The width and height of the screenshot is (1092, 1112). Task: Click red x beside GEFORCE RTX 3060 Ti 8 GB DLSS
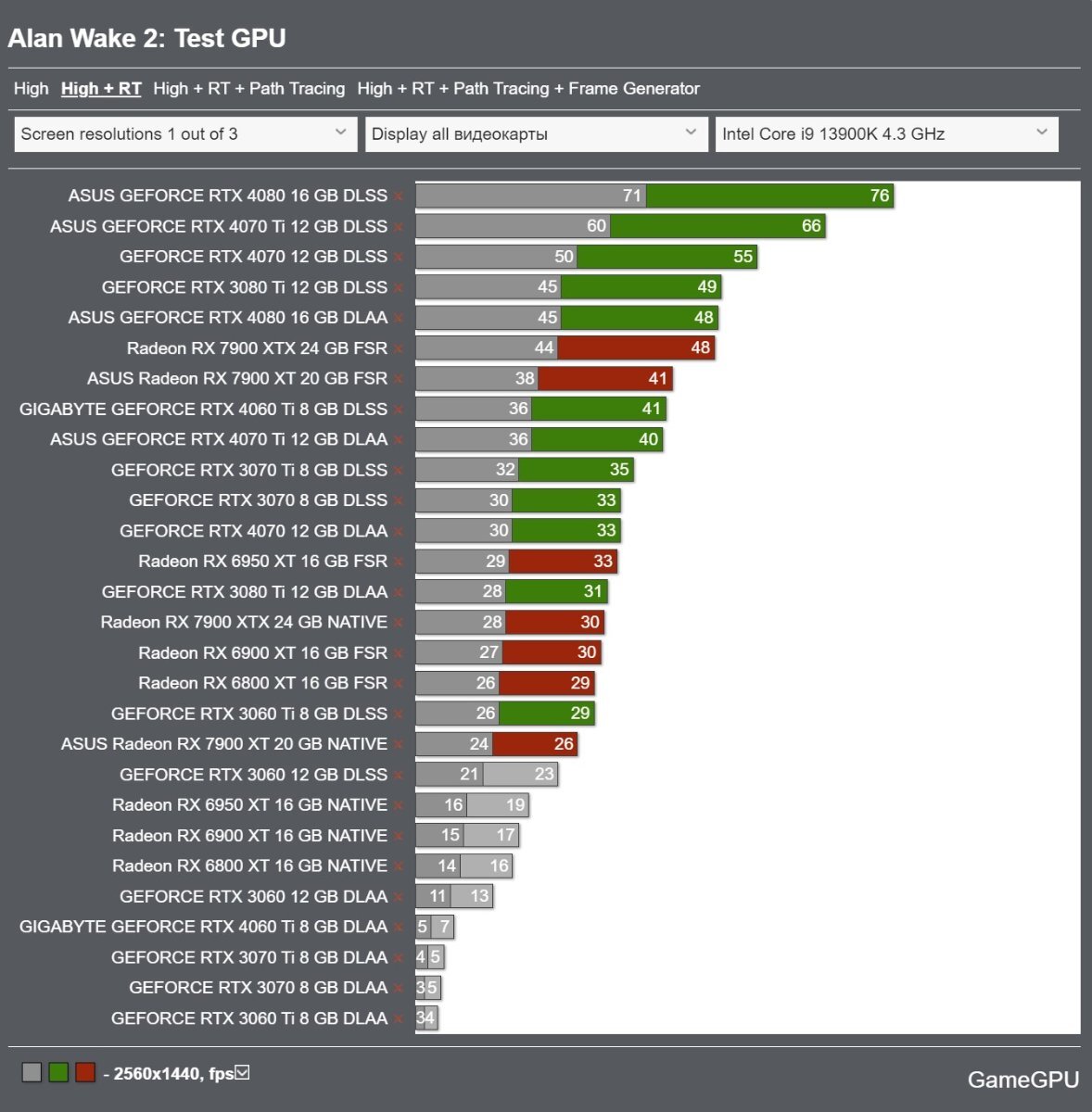[x=399, y=714]
